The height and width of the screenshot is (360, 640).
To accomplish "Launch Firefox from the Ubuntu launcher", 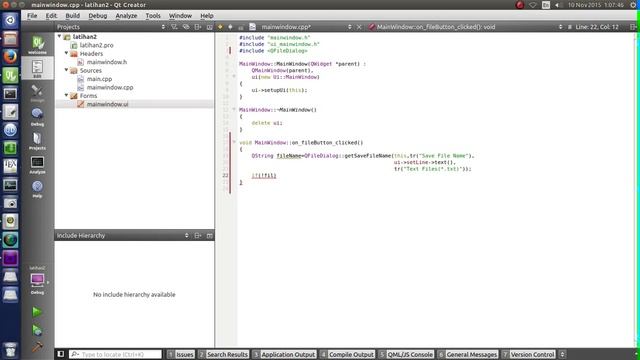I will point(10,56).
